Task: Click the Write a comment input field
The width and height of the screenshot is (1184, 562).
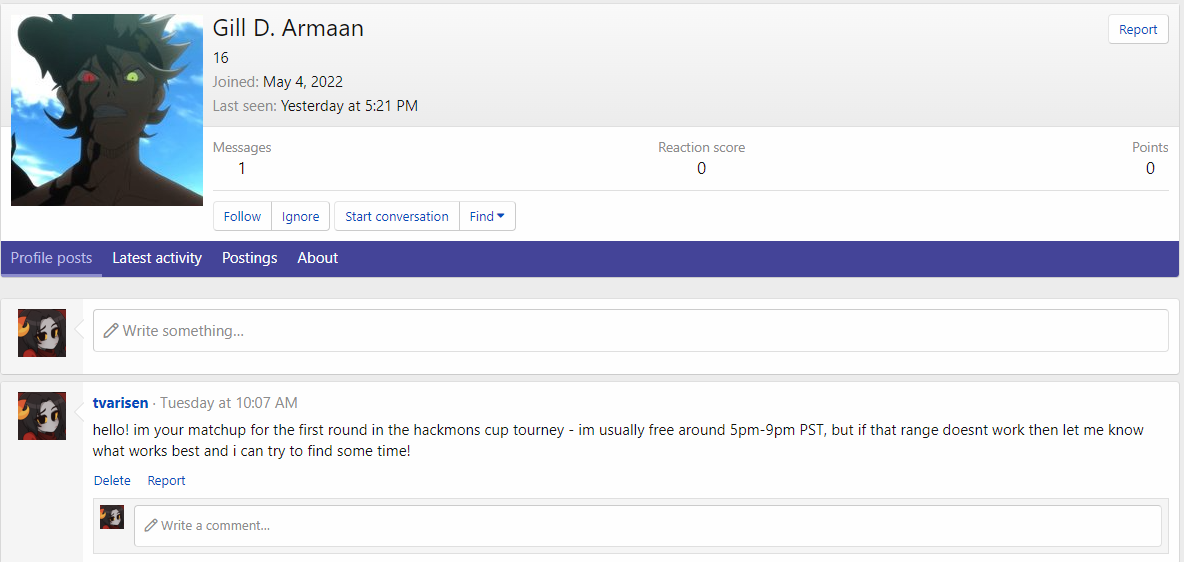Action: (650, 525)
